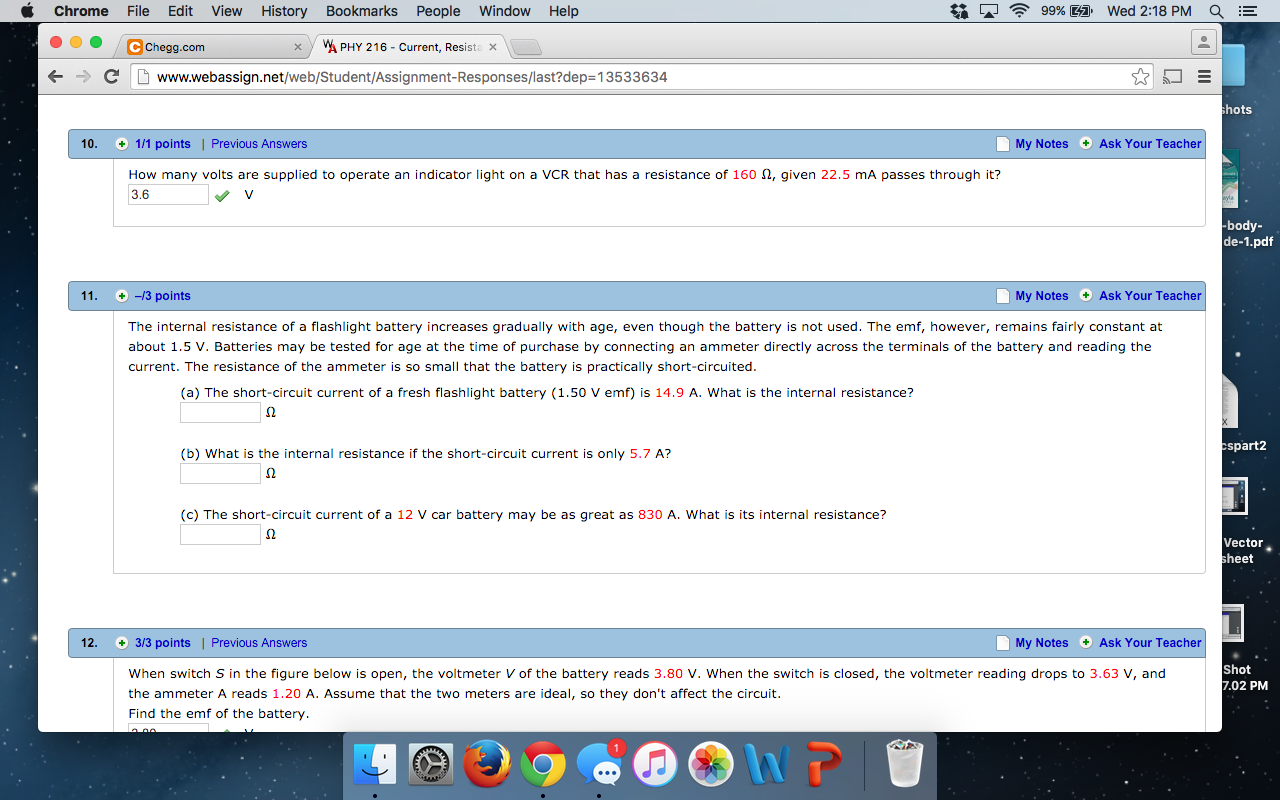Screen dimensions: 1280x800
Task: Open Google Chrome from the dock
Action: (x=543, y=766)
